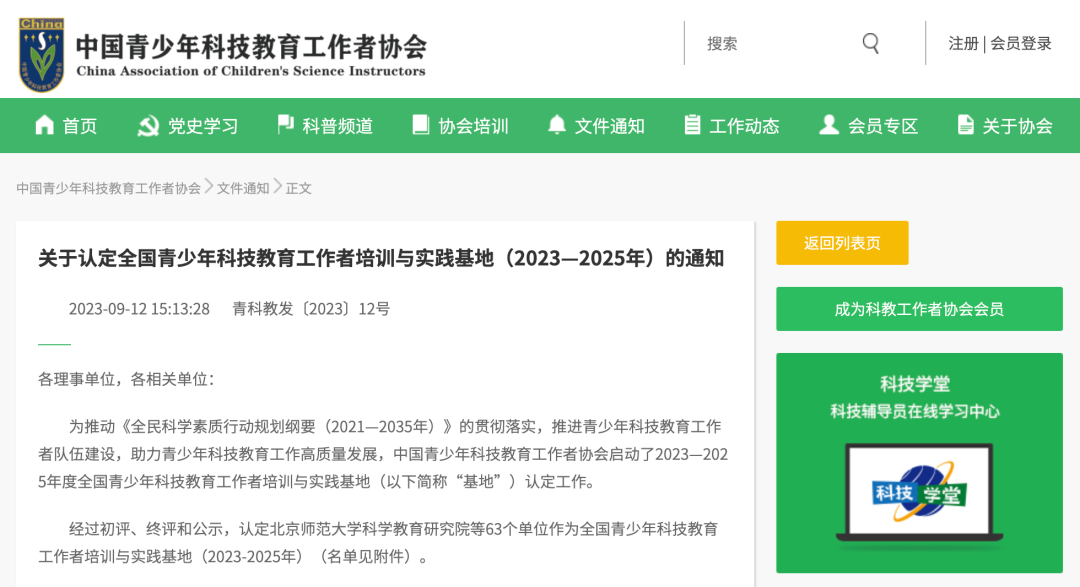
Task: Click the paragraph beginning 经过初评、终评和公示
Action: 378,542
